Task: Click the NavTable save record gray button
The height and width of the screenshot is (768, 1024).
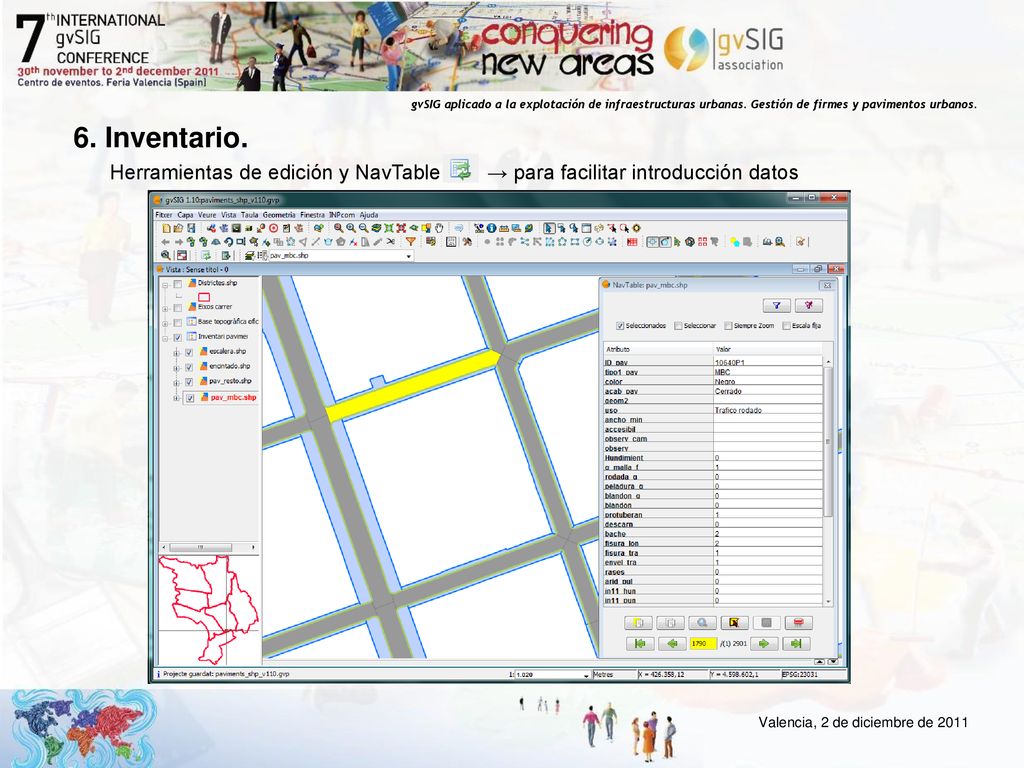Action: 766,622
